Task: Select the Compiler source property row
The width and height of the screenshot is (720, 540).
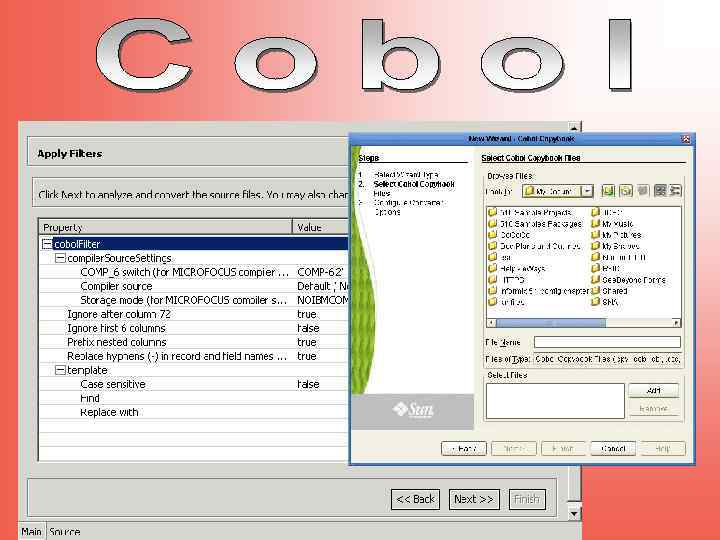Action: (194, 286)
